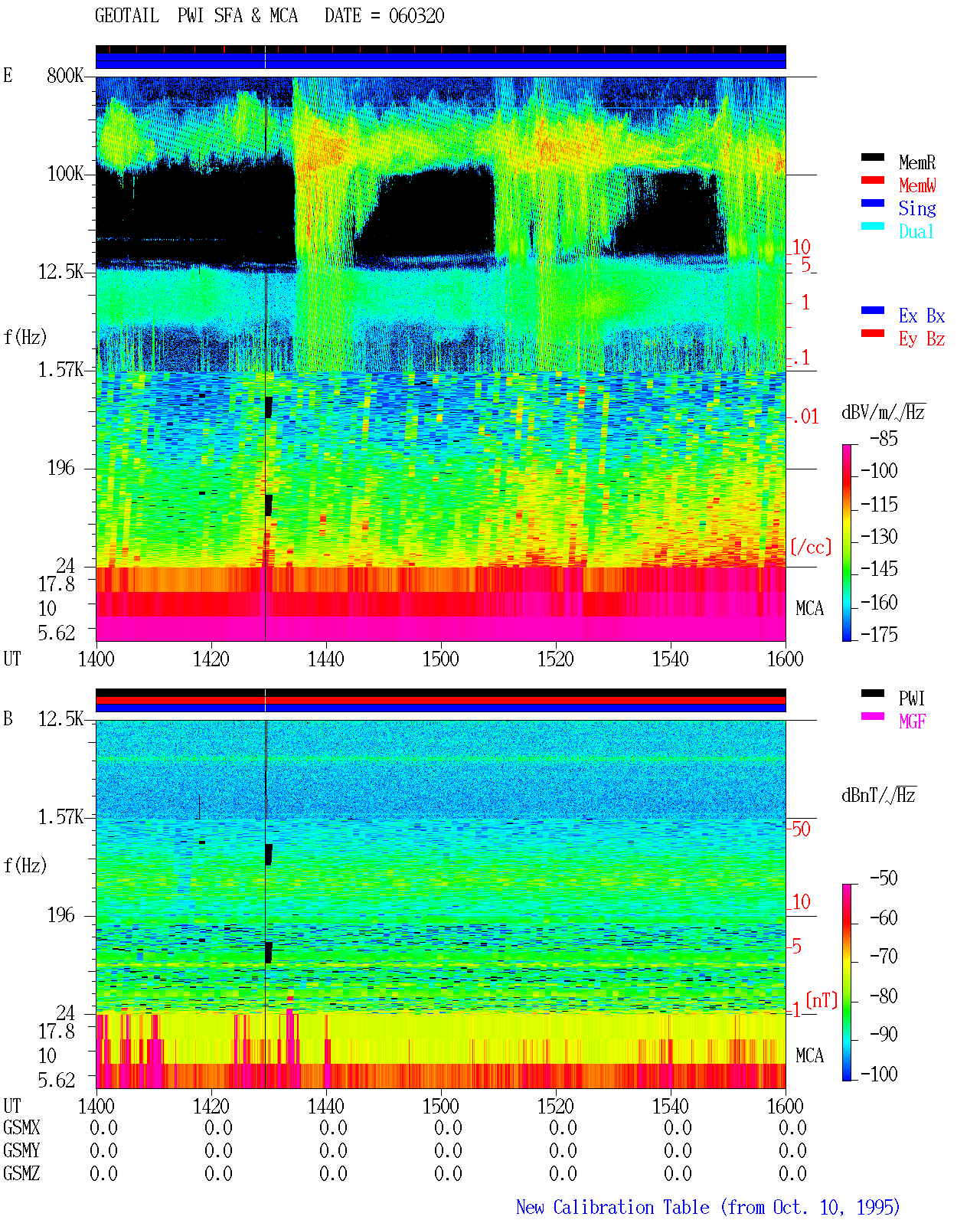Screen dimensions: 980x1220
Task: Click the "GSMZ" row label
Action: click(x=21, y=1174)
